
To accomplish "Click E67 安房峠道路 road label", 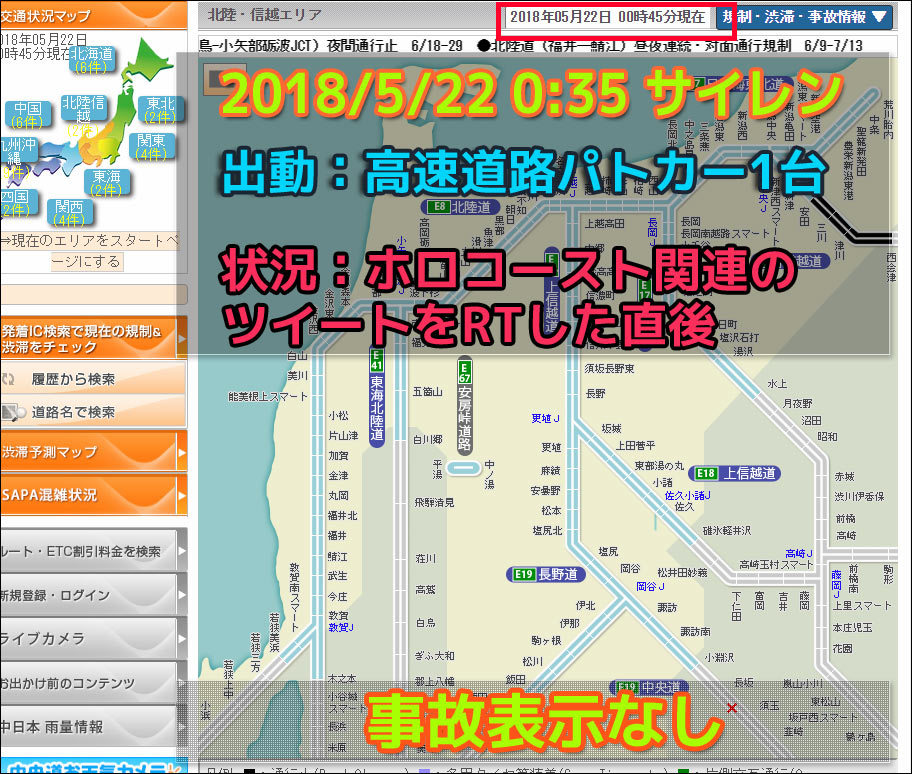I will point(464,405).
